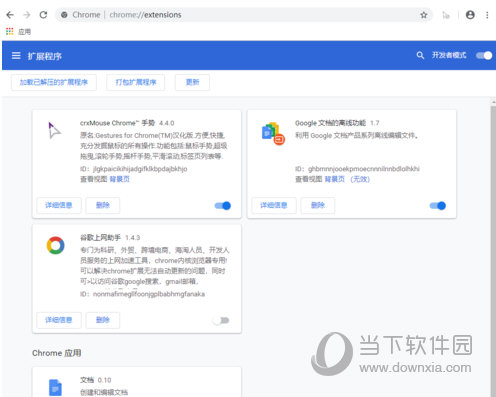Enable the 谷歌上网助手 extension toggle

[221, 320]
